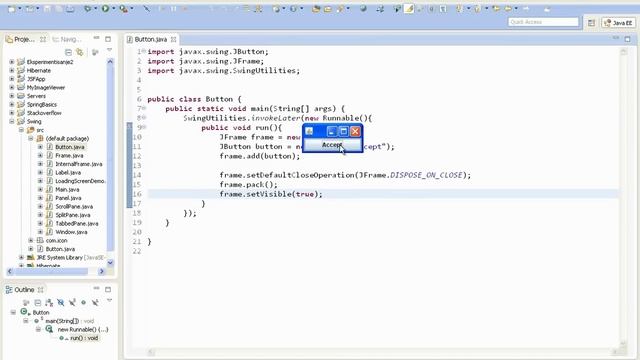The height and width of the screenshot is (360, 640).
Task: Expand the Hibernate project
Action: coord(12,70)
